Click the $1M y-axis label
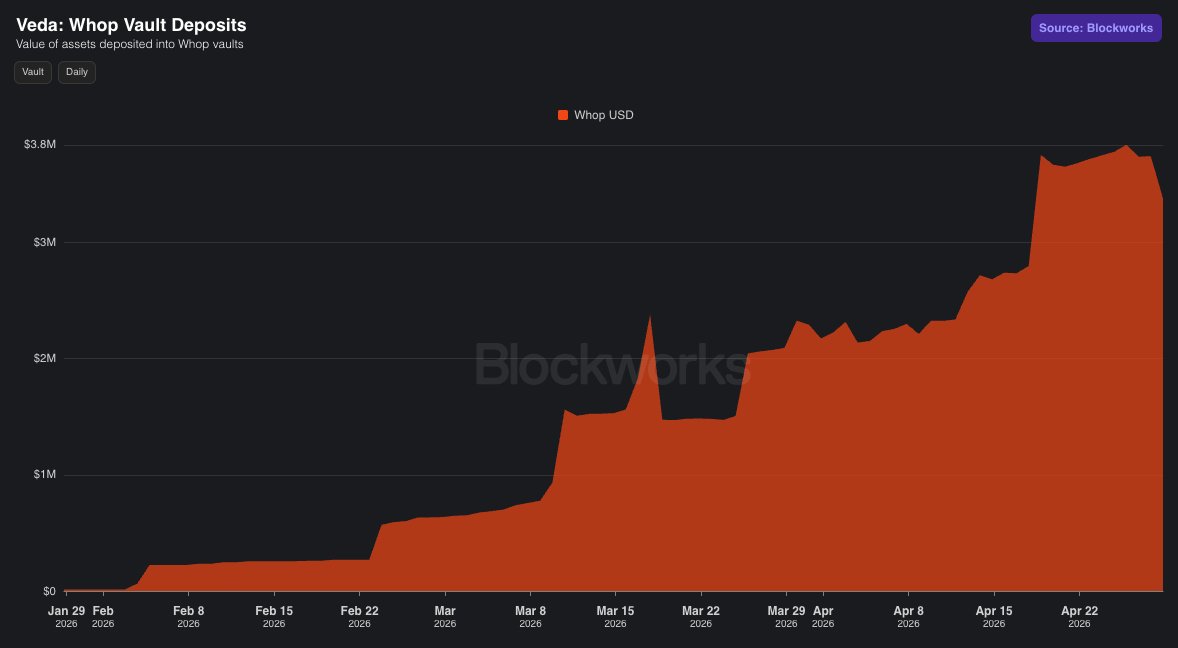The width and height of the screenshot is (1178, 648). [x=44, y=475]
